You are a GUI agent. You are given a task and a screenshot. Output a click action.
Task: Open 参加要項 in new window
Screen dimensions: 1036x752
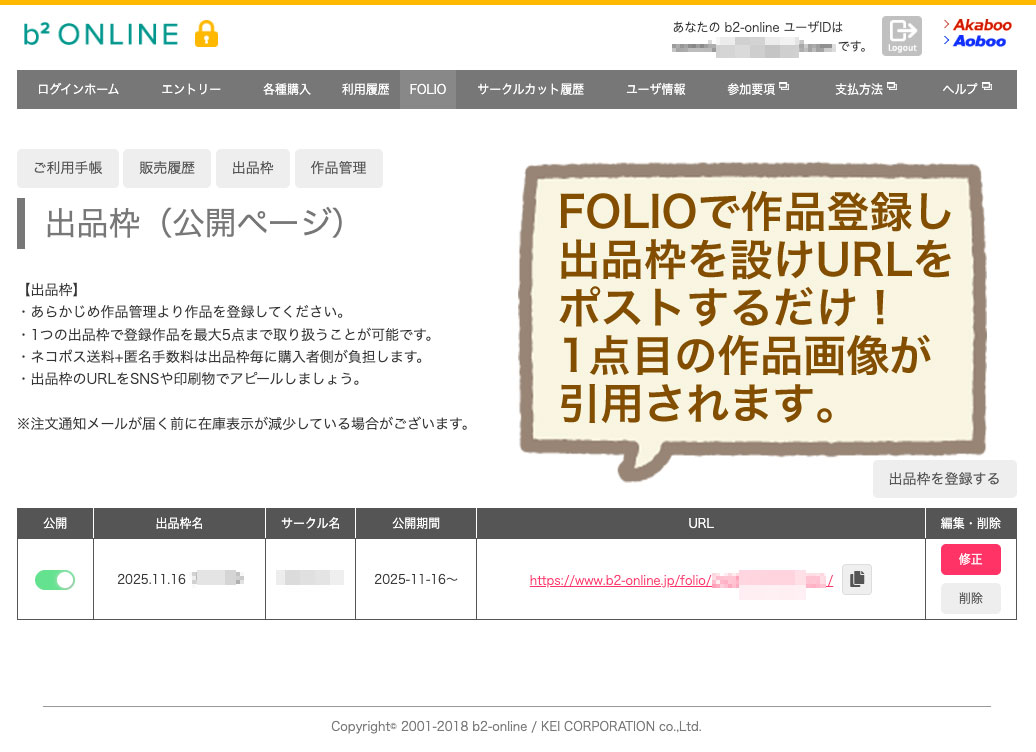click(x=758, y=89)
